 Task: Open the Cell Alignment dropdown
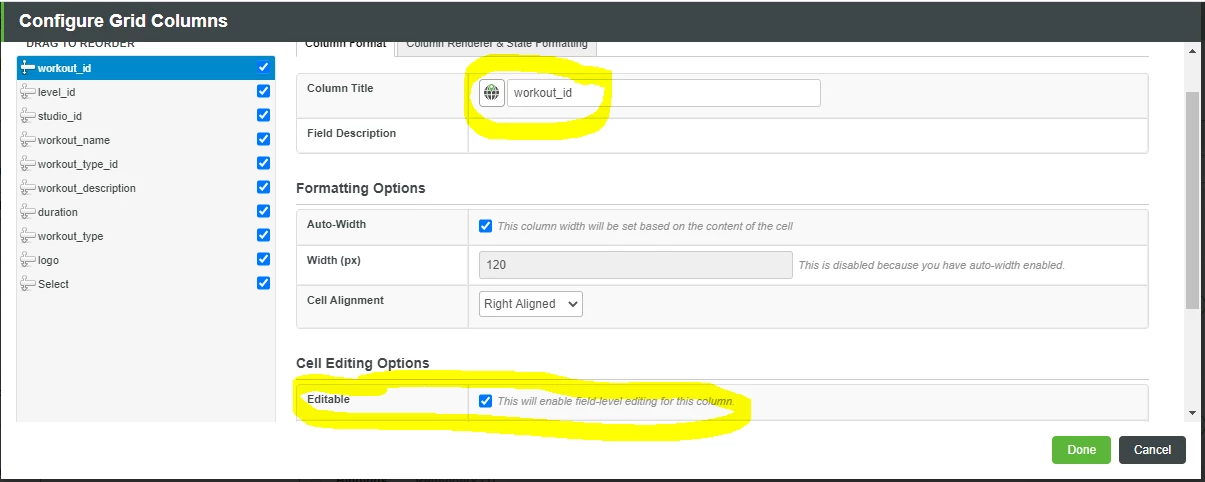(531, 304)
